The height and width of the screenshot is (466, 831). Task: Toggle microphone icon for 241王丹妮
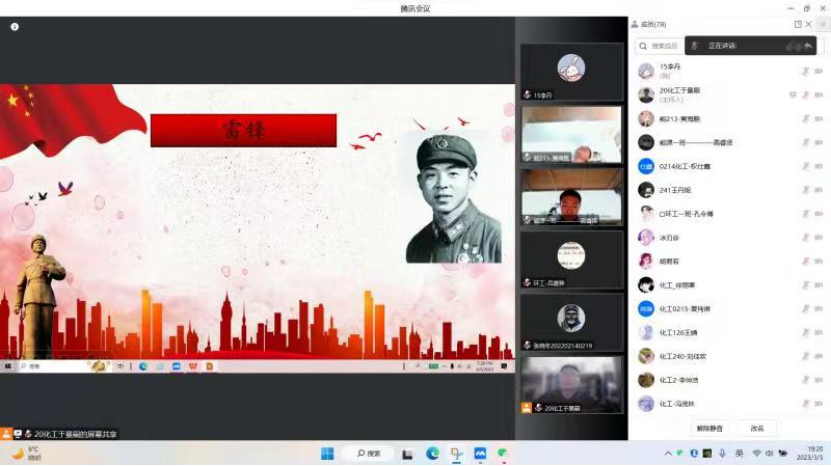pyautogui.click(x=805, y=190)
